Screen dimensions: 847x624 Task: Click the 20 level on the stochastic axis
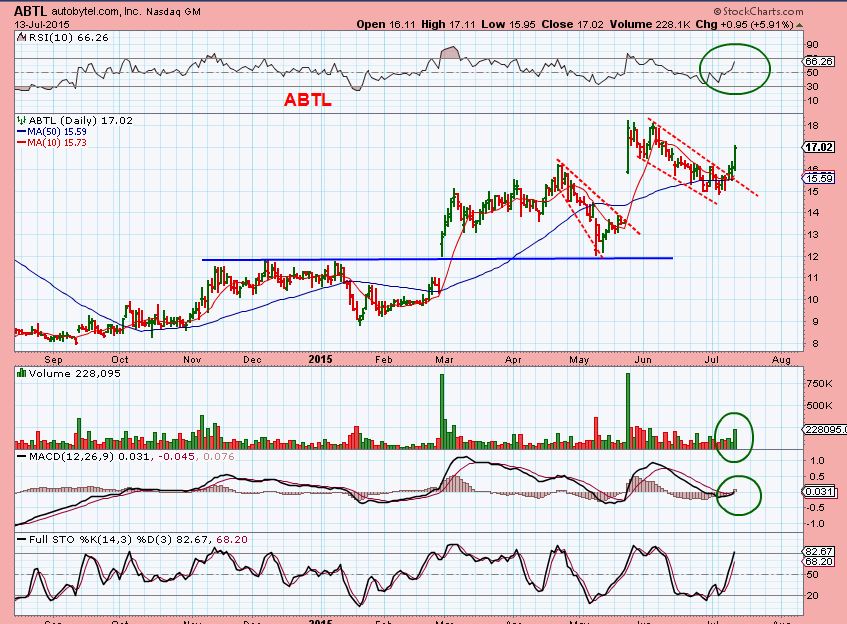point(812,595)
